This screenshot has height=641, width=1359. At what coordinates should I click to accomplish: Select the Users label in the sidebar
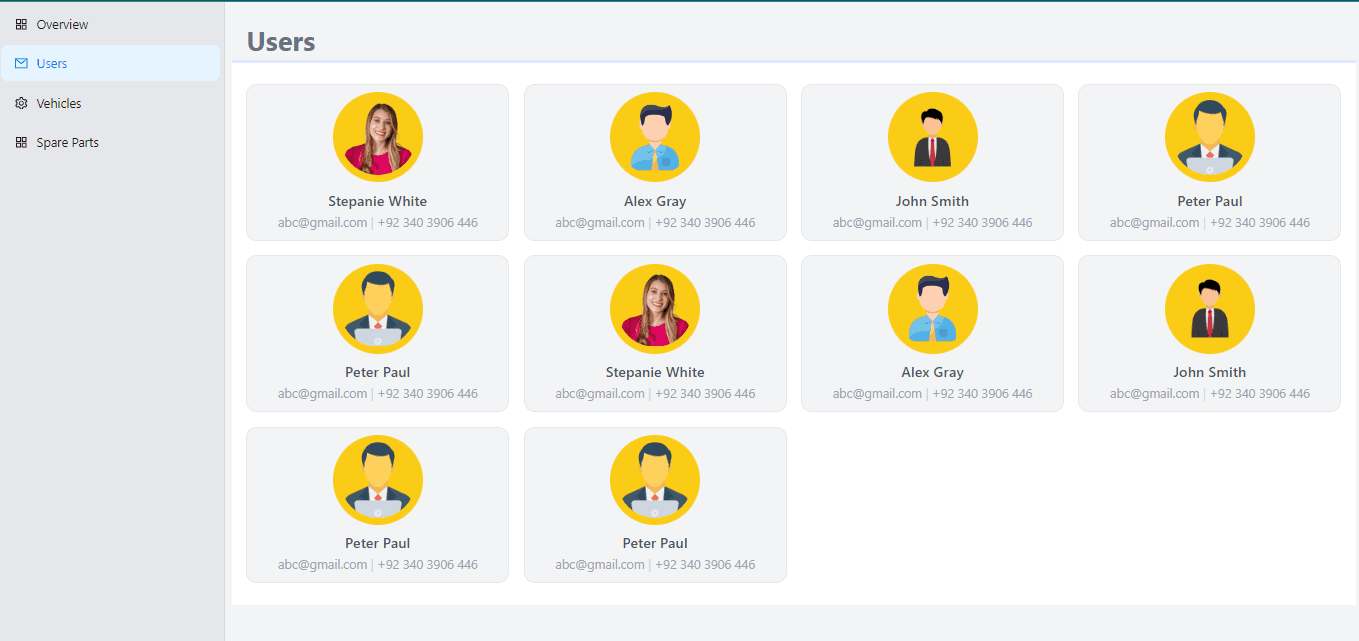click(x=52, y=63)
